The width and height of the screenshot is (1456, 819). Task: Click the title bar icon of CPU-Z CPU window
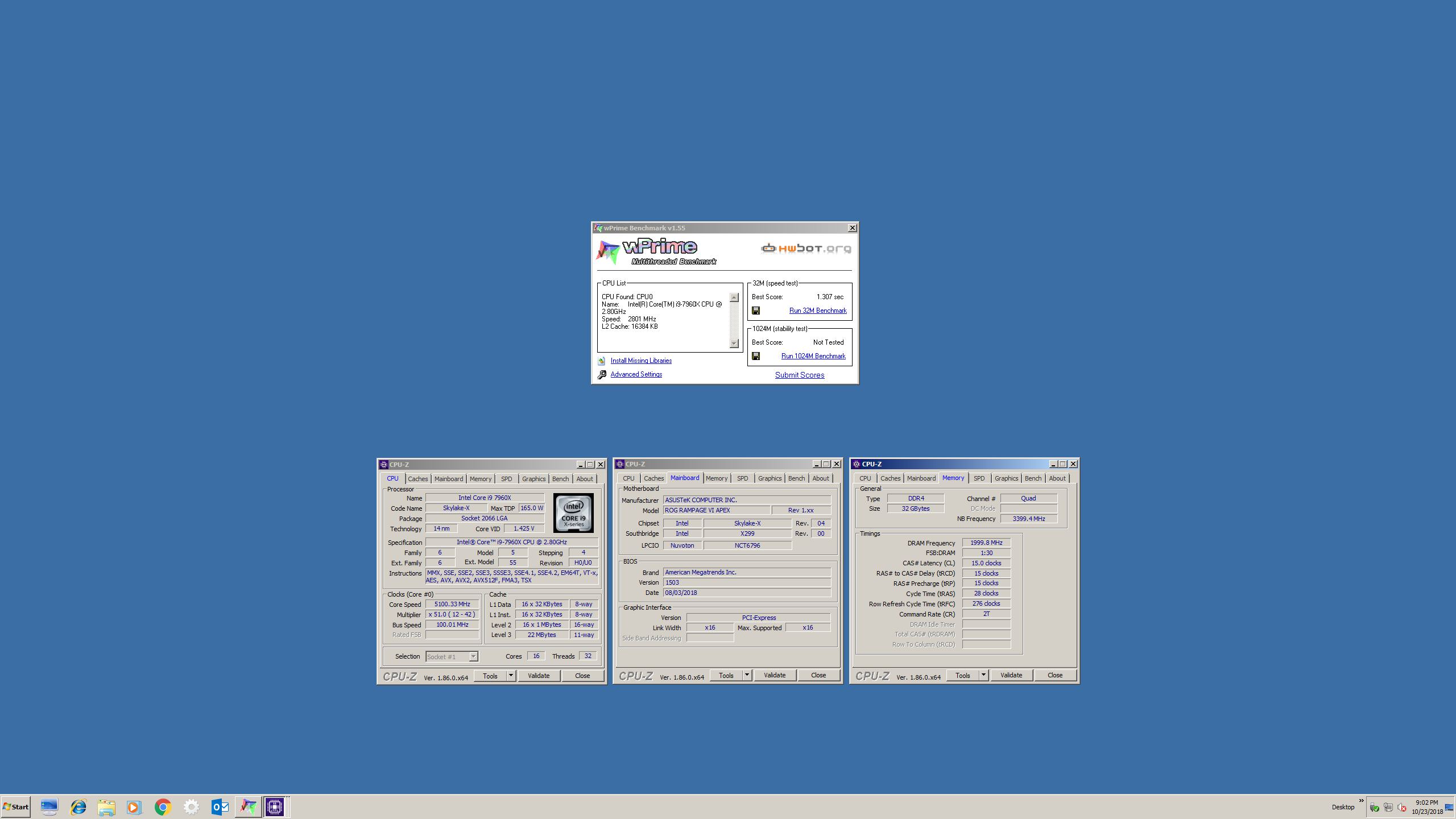click(384, 465)
